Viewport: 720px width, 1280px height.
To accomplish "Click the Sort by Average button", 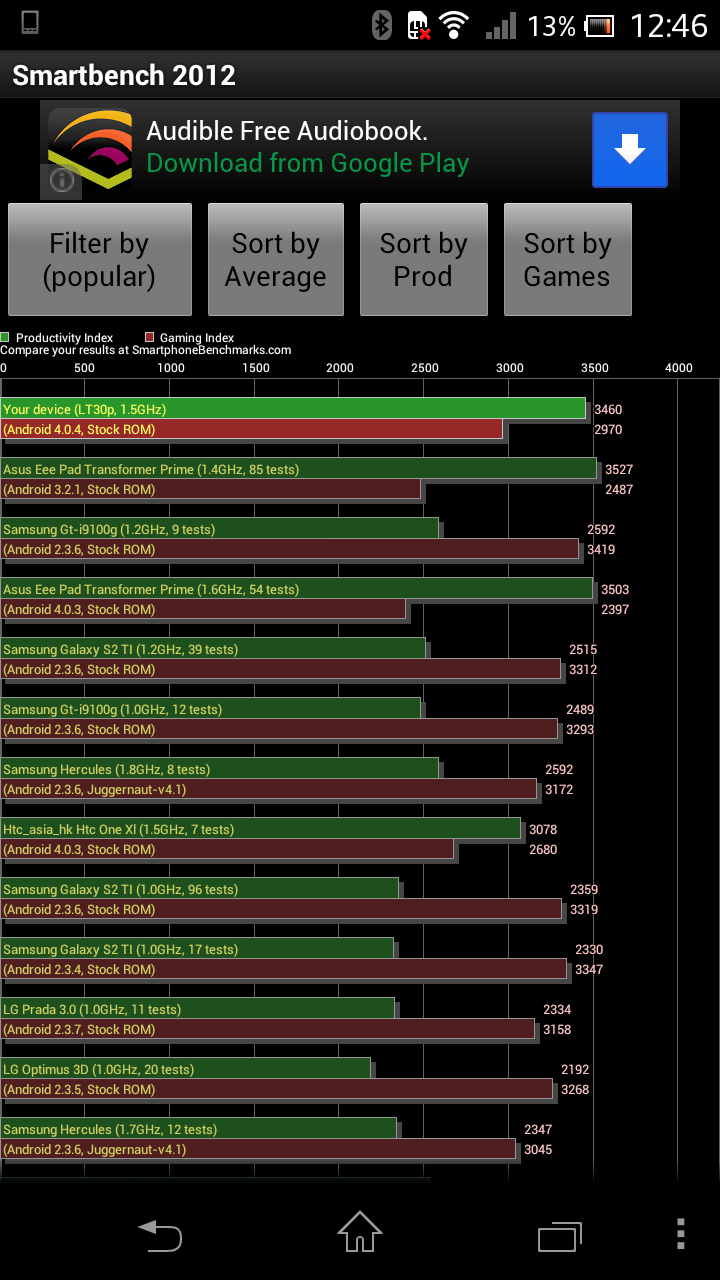I will click(x=276, y=260).
